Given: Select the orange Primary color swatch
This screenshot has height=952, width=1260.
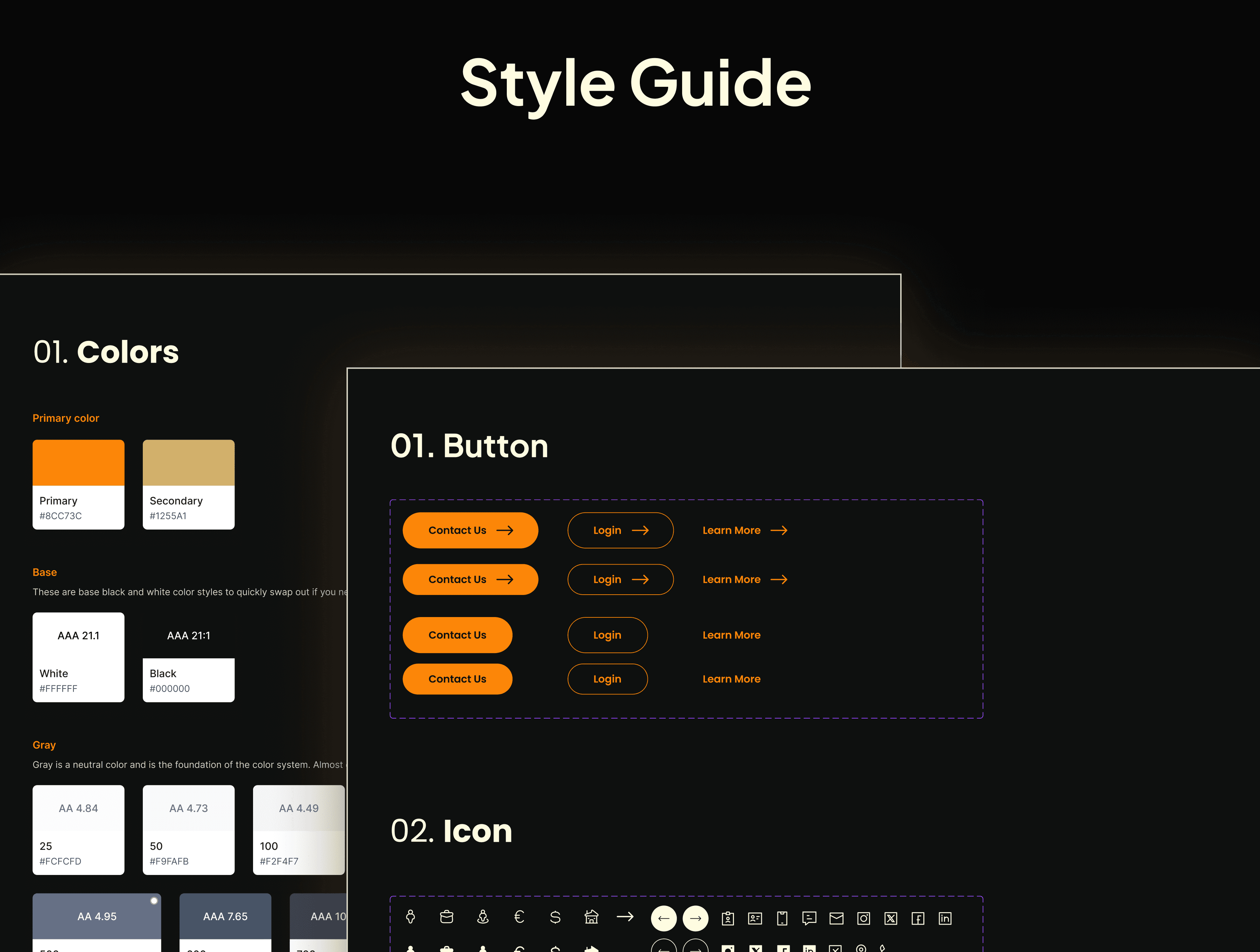Looking at the screenshot, I should click(x=79, y=463).
